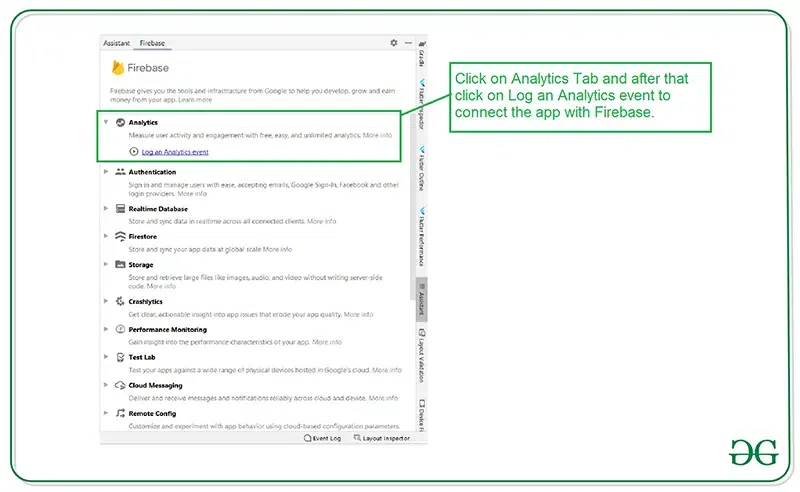Click the Cloud Messaging cloud icon
The width and height of the screenshot is (800, 492).
(120, 385)
